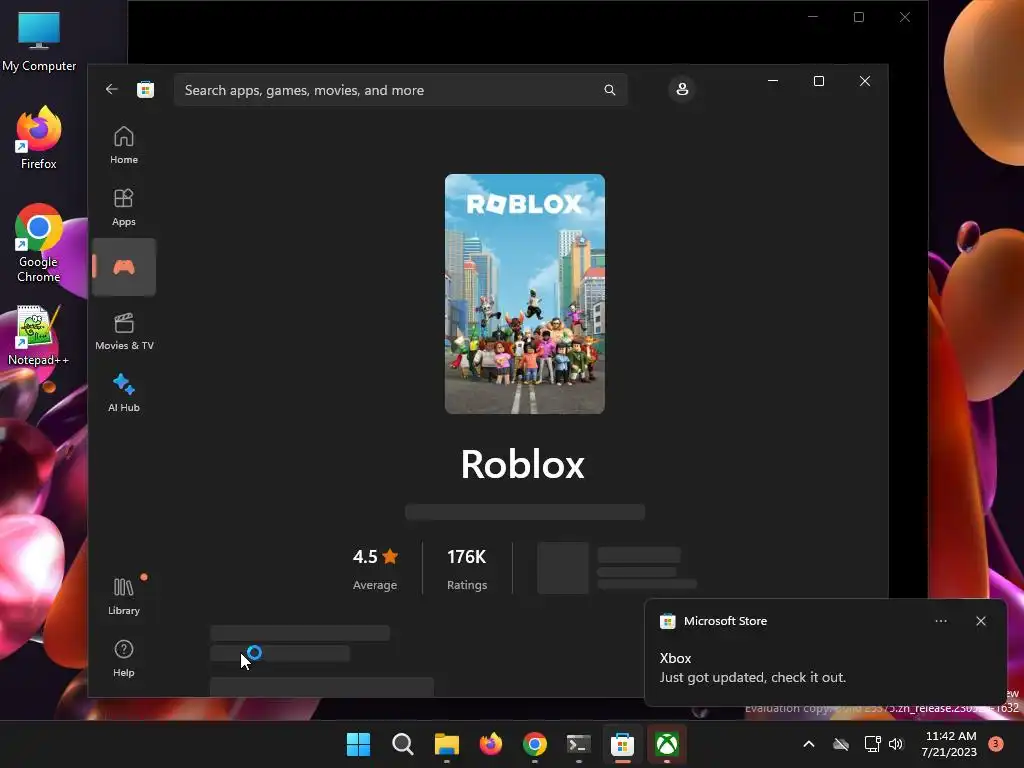
Task: Open Movies & TV in the sidebar
Action: click(124, 331)
